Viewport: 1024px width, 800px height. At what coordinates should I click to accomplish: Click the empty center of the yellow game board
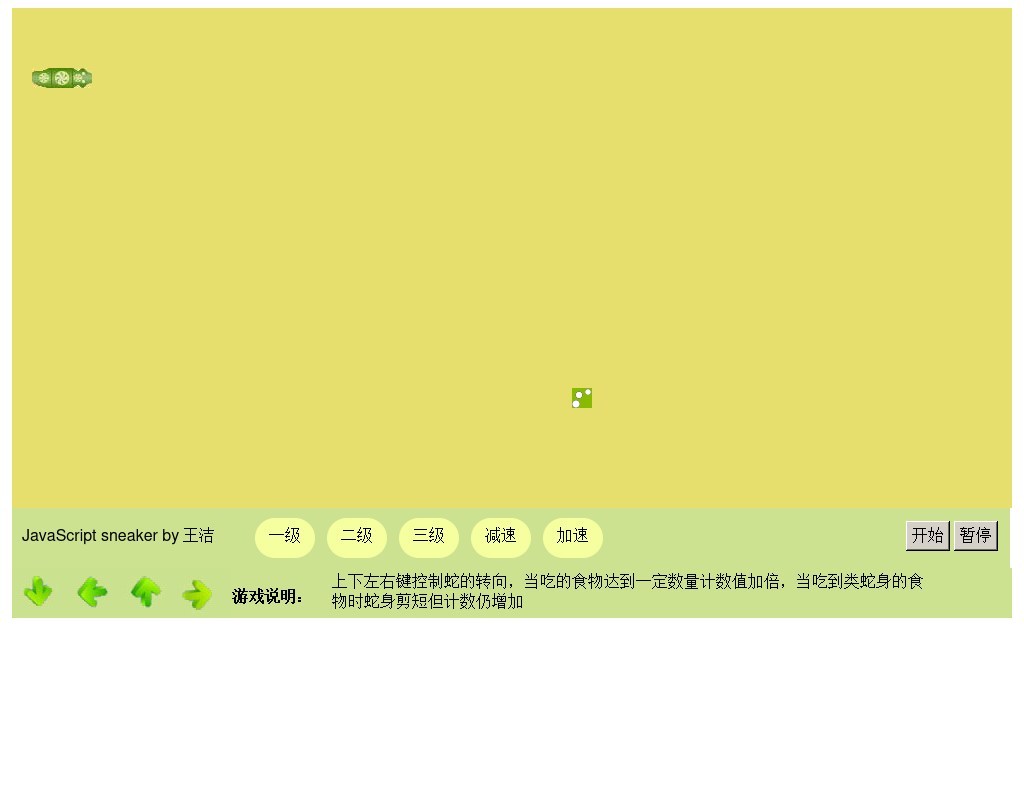coord(512,258)
